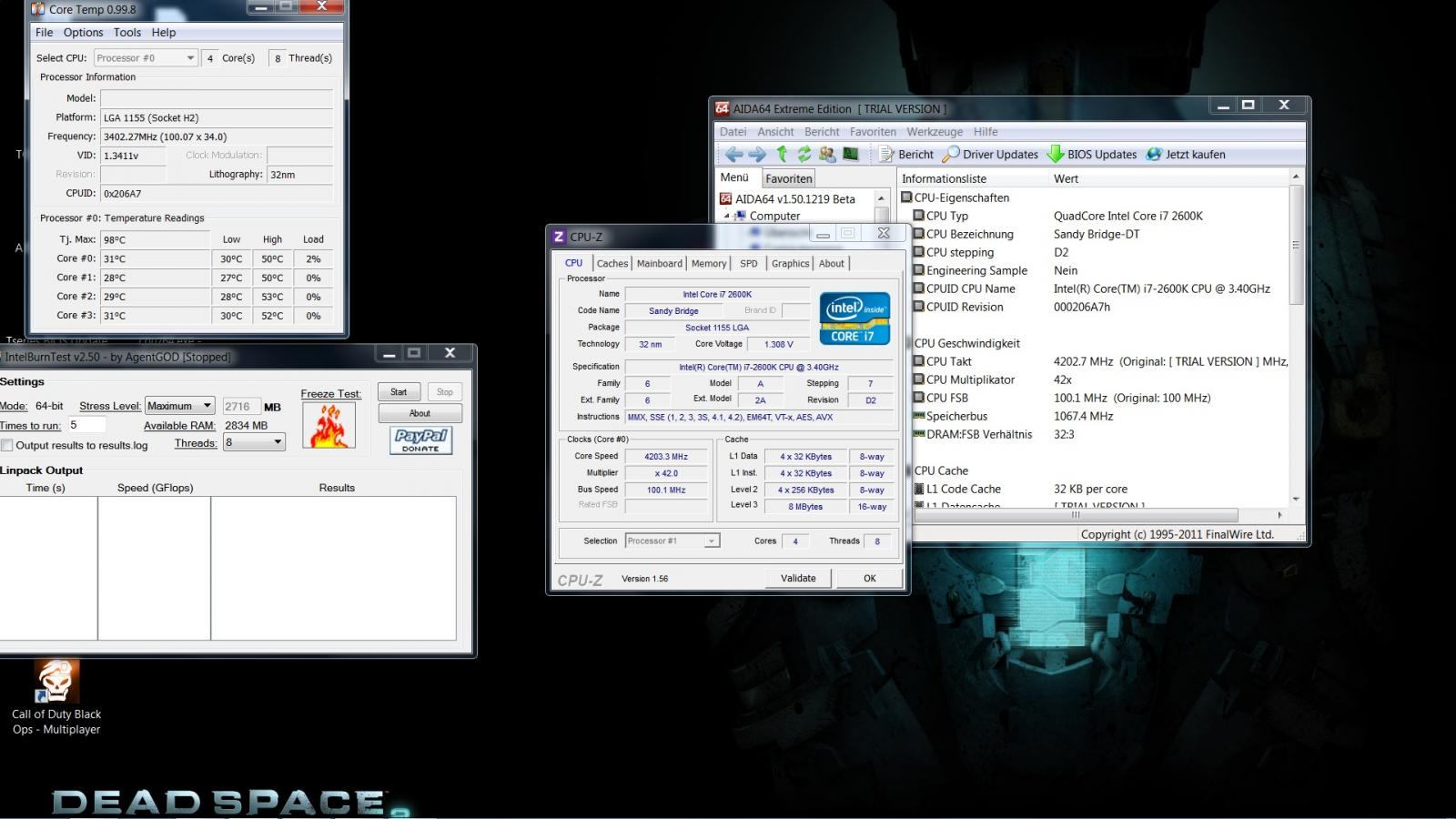Open the Bericht menu in AIDA64
Screen dimensions: 1456x819
pyautogui.click(x=822, y=131)
